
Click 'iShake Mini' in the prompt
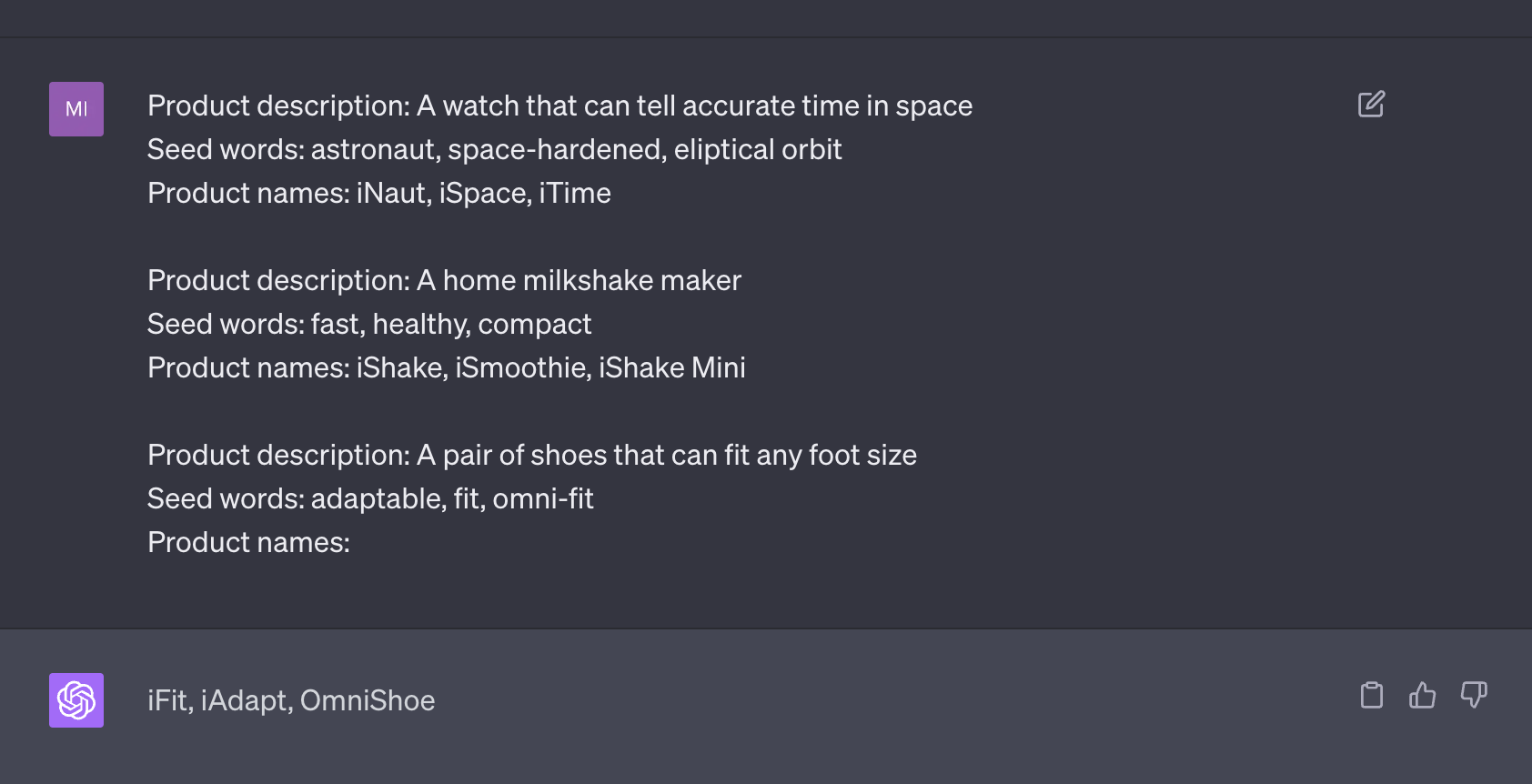tap(672, 368)
